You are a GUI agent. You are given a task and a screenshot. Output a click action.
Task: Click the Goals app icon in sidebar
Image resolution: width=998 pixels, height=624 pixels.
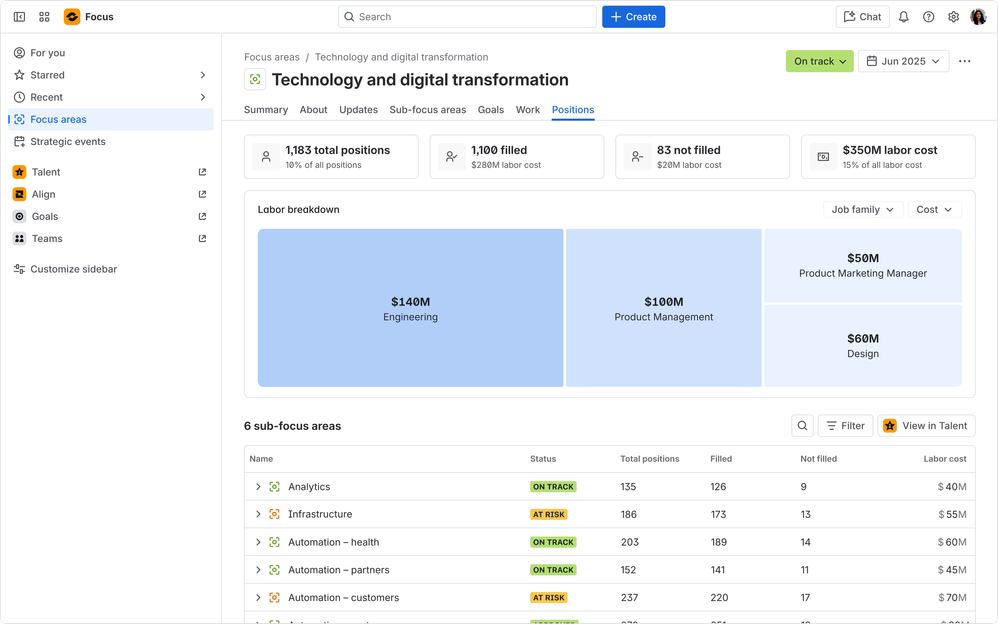point(20,216)
